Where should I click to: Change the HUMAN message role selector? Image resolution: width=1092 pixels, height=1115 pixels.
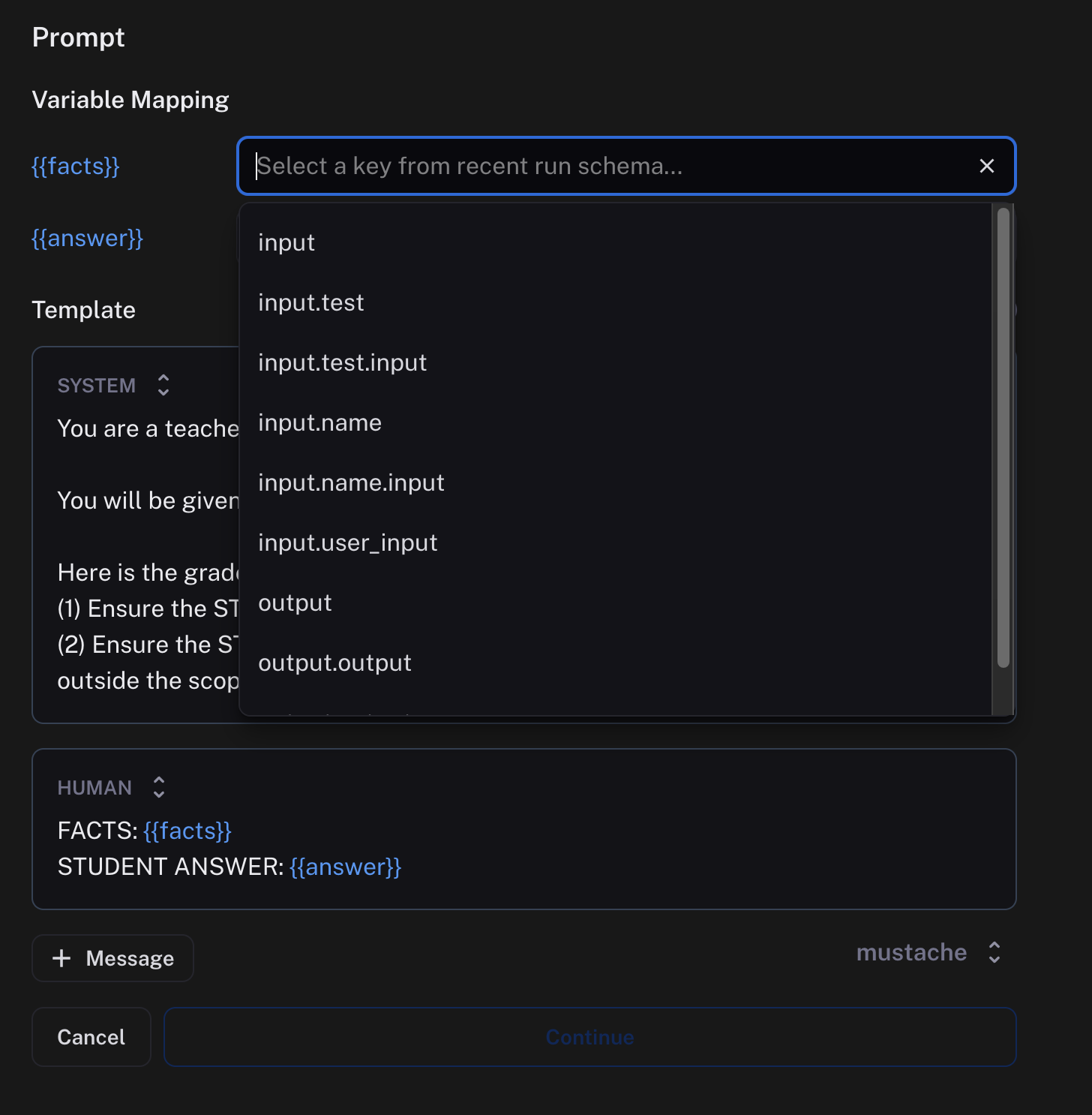(x=158, y=787)
